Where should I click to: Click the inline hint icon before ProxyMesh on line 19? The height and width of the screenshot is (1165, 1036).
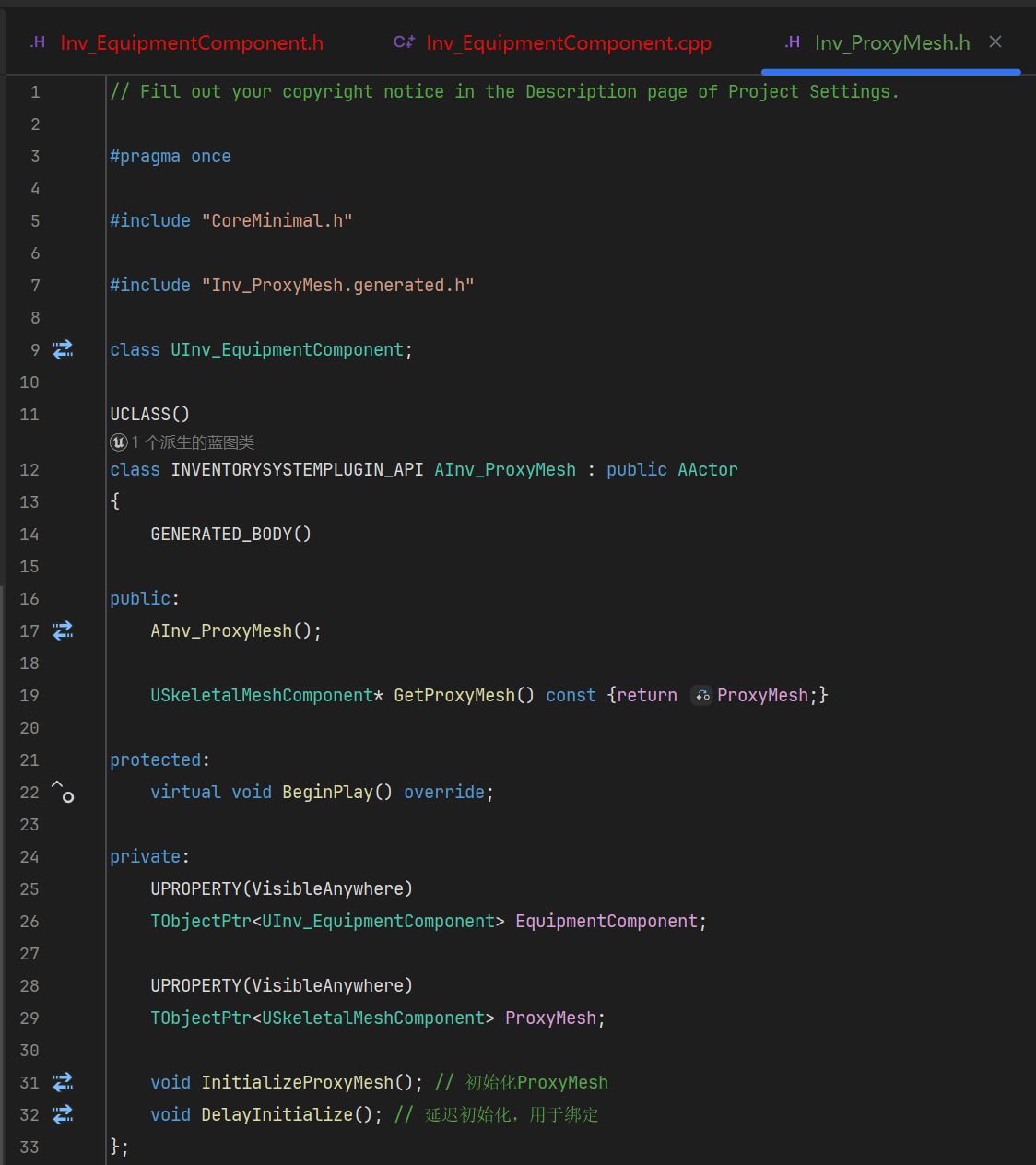(x=702, y=696)
